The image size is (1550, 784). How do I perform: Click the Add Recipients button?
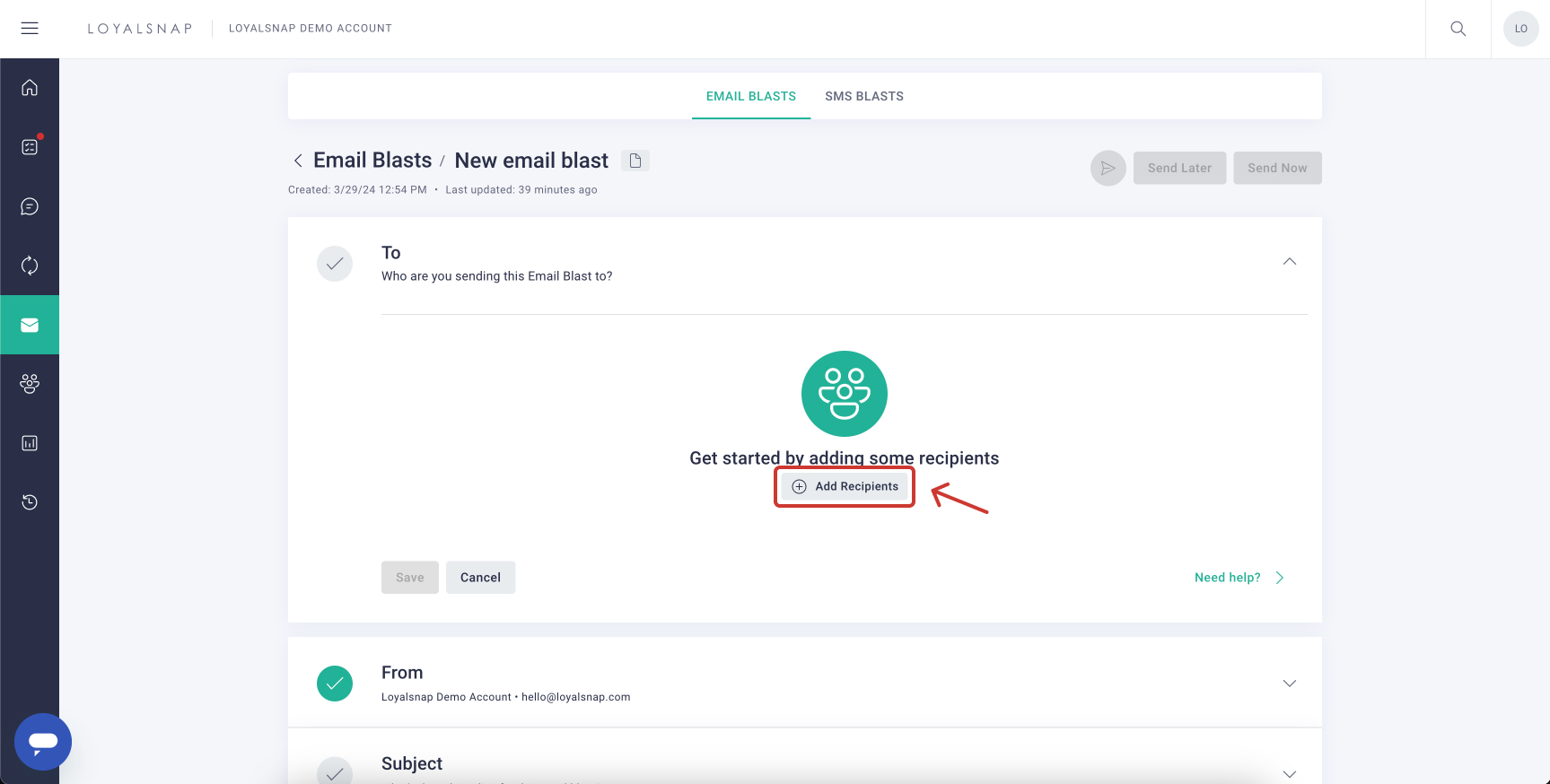point(844,485)
